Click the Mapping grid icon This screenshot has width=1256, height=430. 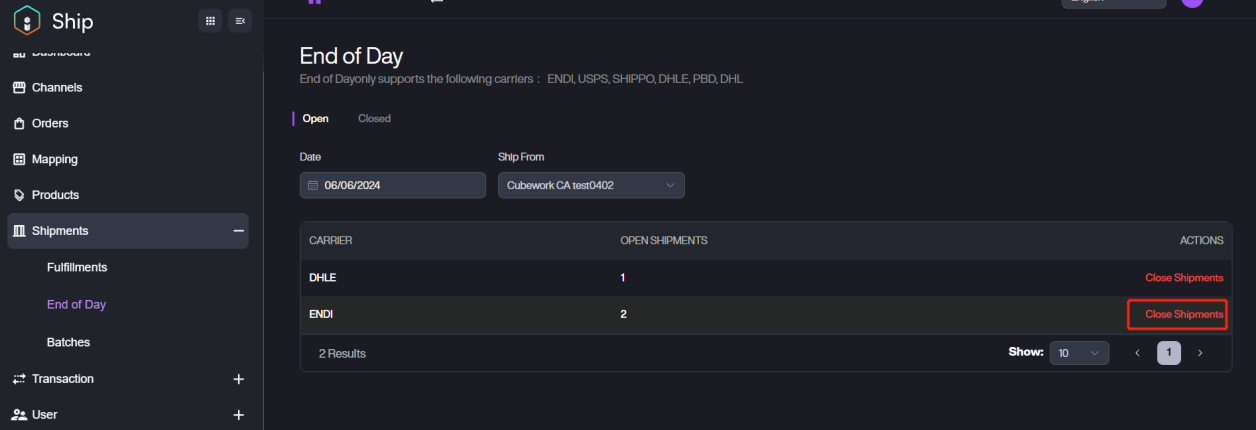coord(19,159)
